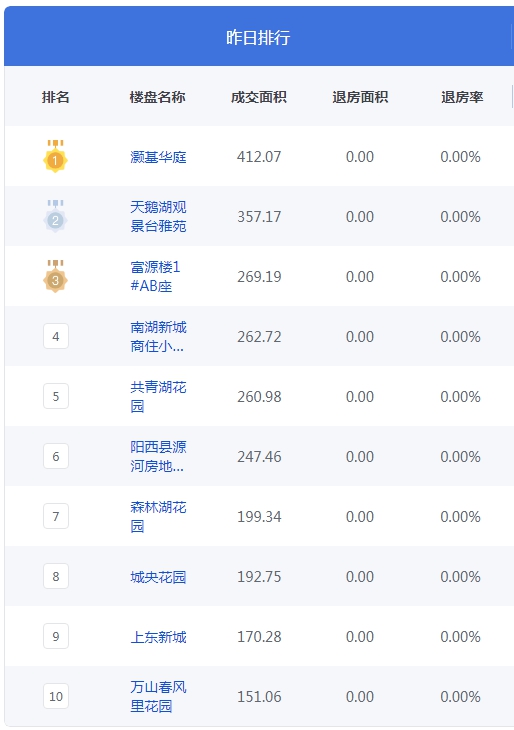The image size is (514, 730).
Task: Open the 万山春风里花园 property link
Action: (x=158, y=696)
